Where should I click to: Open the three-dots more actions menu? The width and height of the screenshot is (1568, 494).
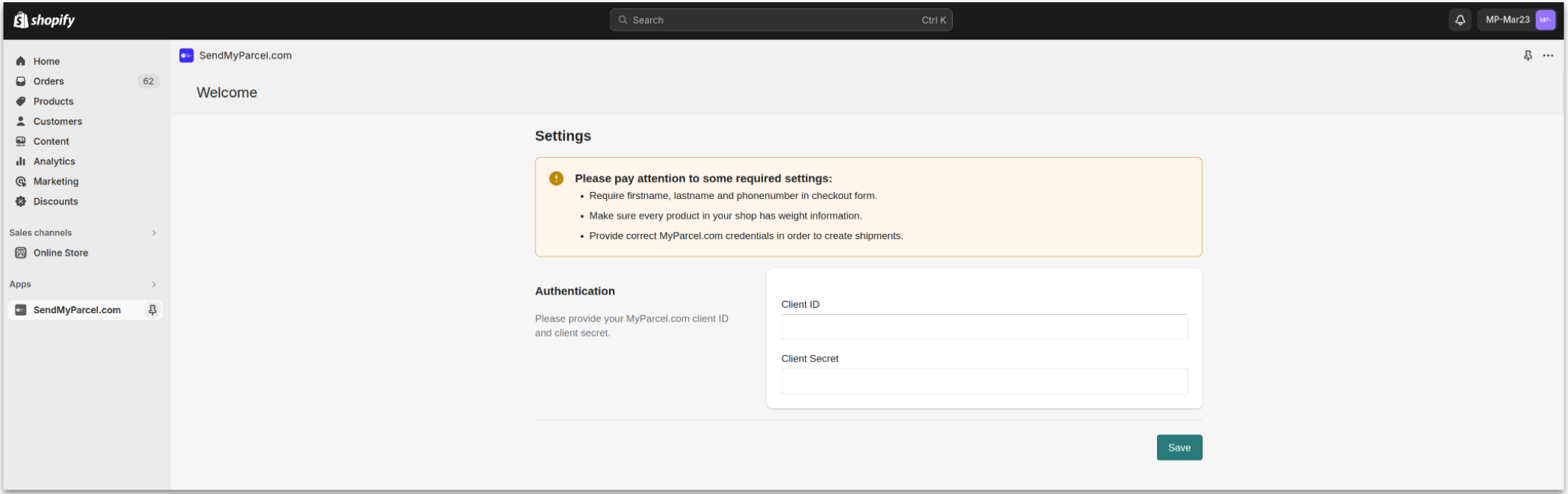[x=1548, y=55]
